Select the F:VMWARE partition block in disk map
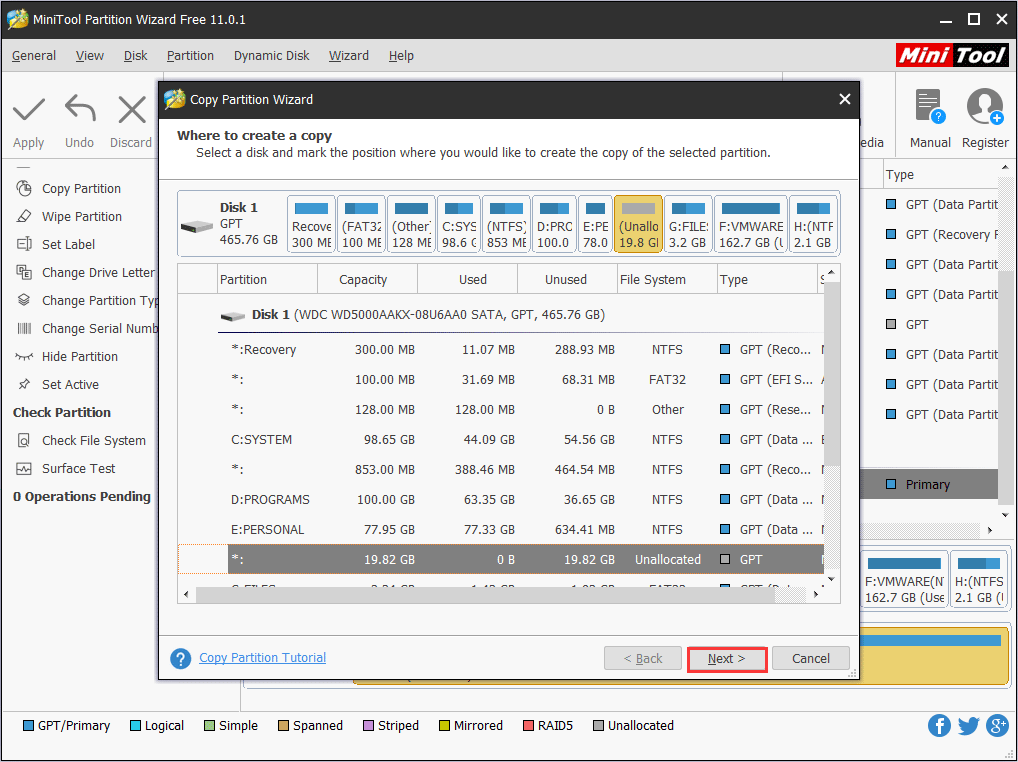Screen dimensions: 1018x762 [x=751, y=225]
